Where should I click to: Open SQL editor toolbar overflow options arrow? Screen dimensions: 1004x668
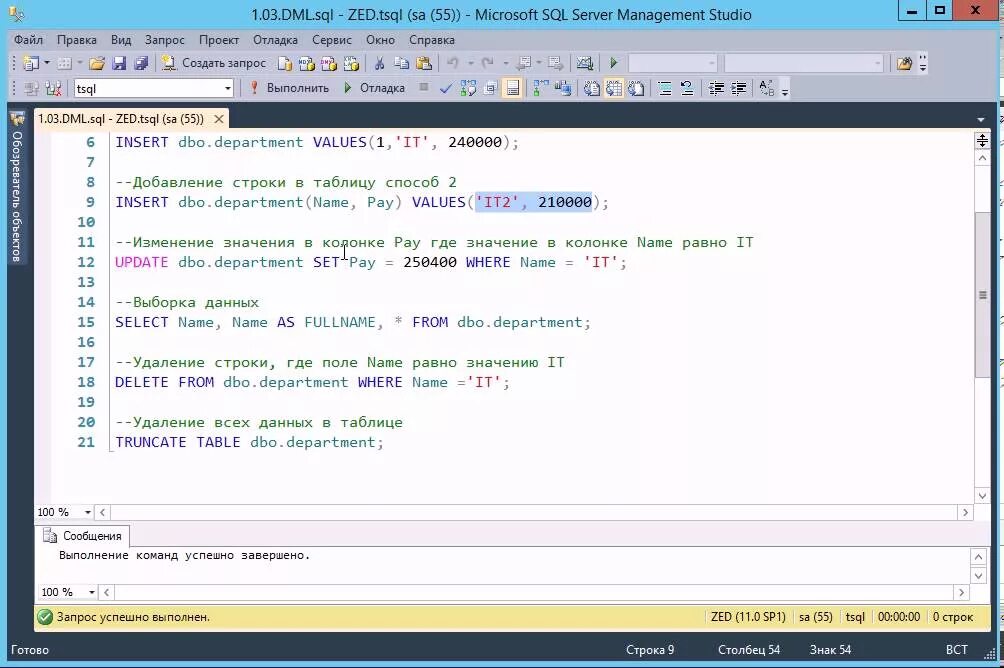pos(785,90)
